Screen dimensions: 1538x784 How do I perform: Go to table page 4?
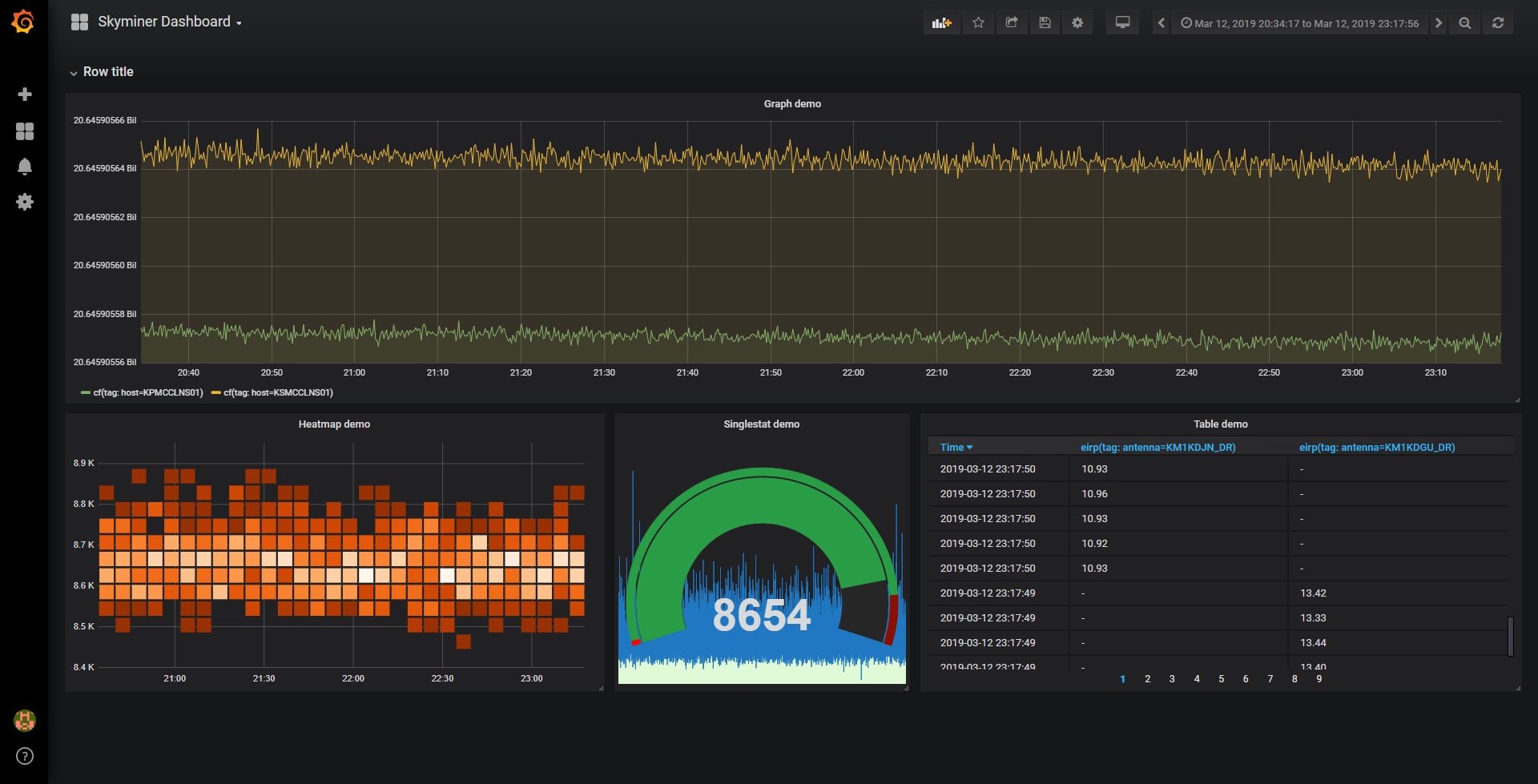click(1197, 679)
